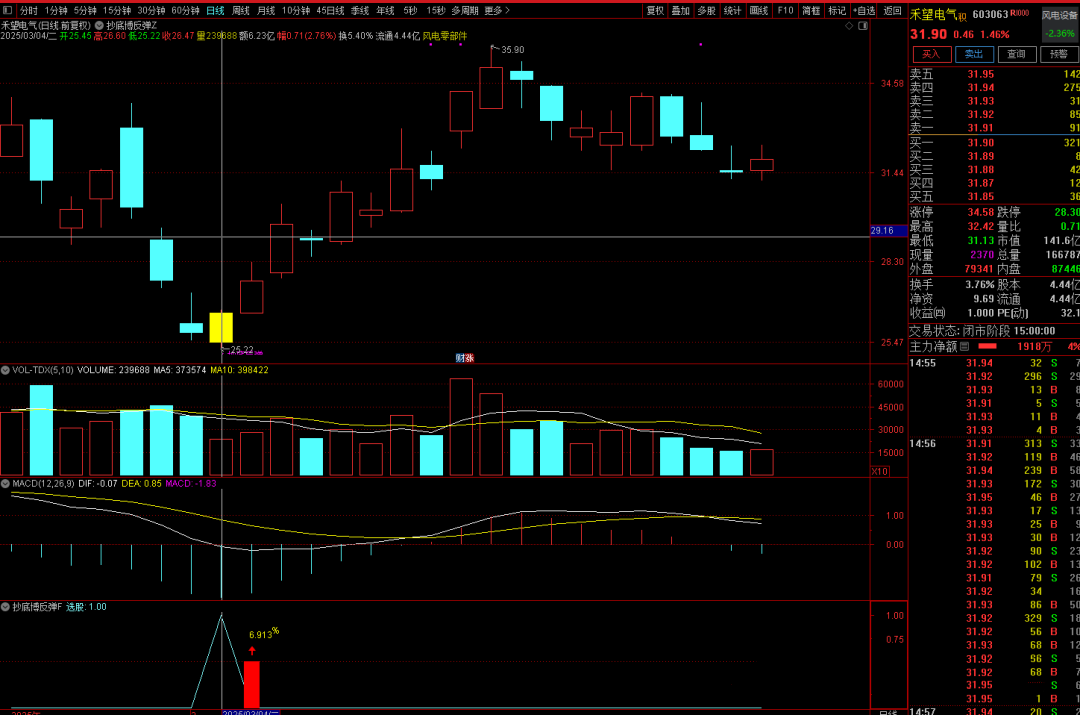This screenshot has height=715, width=1080.
Task: Click the yellow highlighted candlestick at 25.22 low
Action: pos(221,327)
